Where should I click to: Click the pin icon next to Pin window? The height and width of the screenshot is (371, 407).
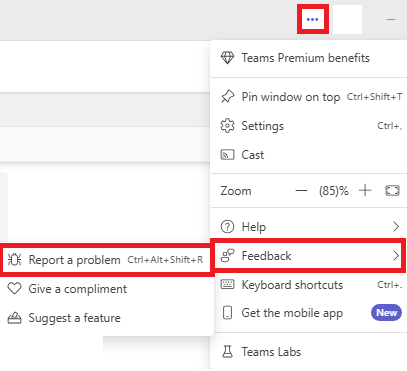227,97
